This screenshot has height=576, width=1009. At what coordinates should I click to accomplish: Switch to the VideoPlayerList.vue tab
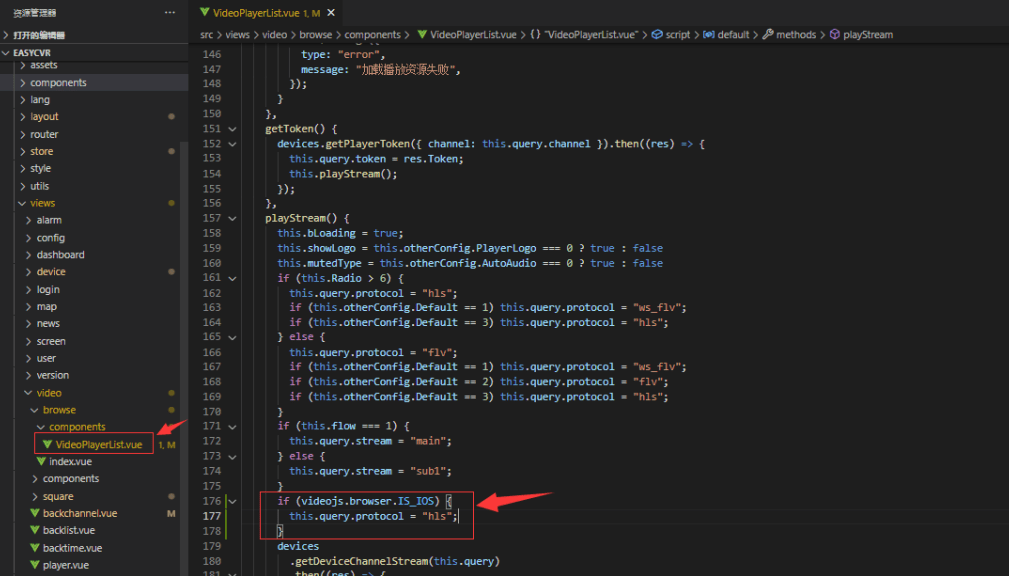click(260, 12)
